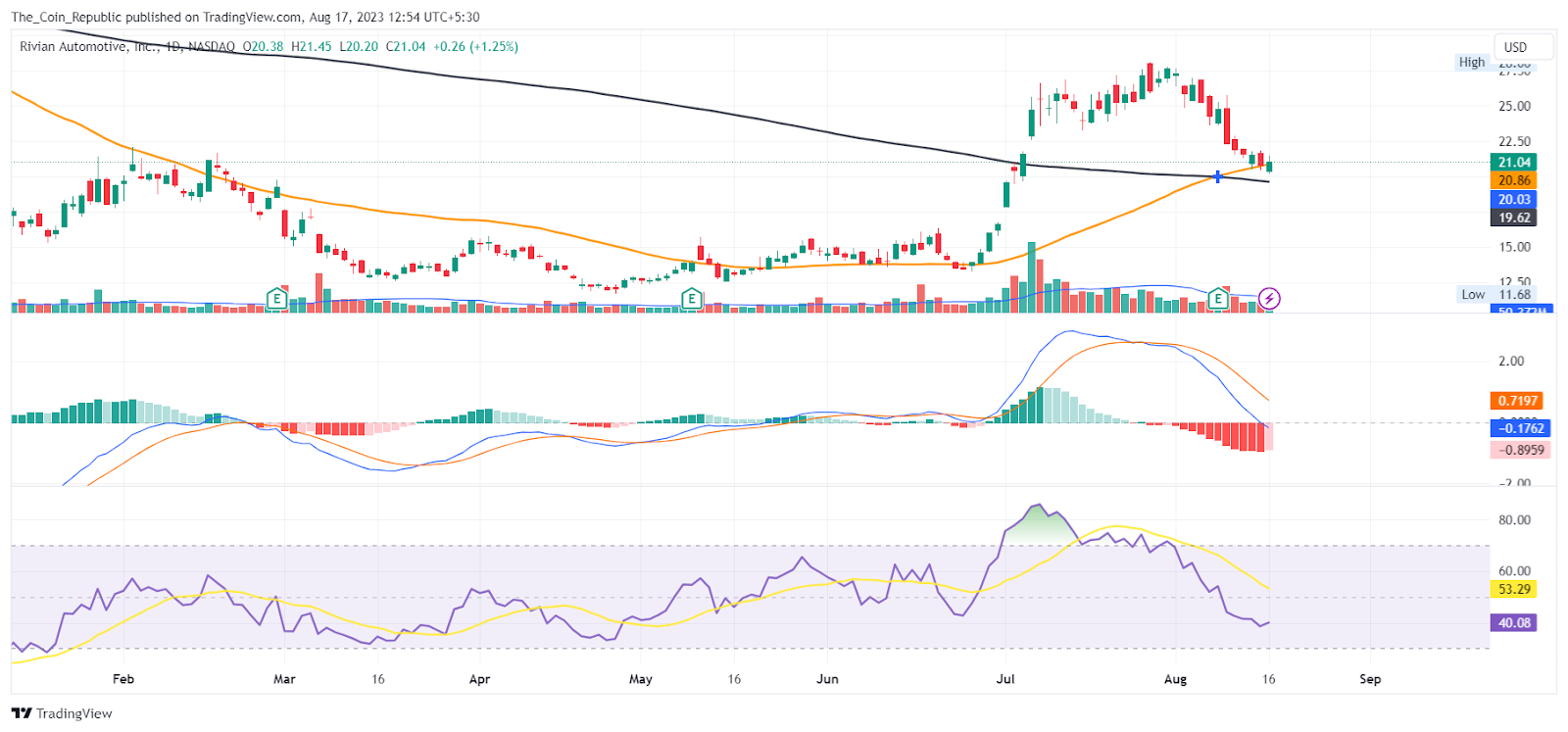Click the 25.00 price axis label
This screenshot has height=732, width=1568.
tap(1514, 106)
